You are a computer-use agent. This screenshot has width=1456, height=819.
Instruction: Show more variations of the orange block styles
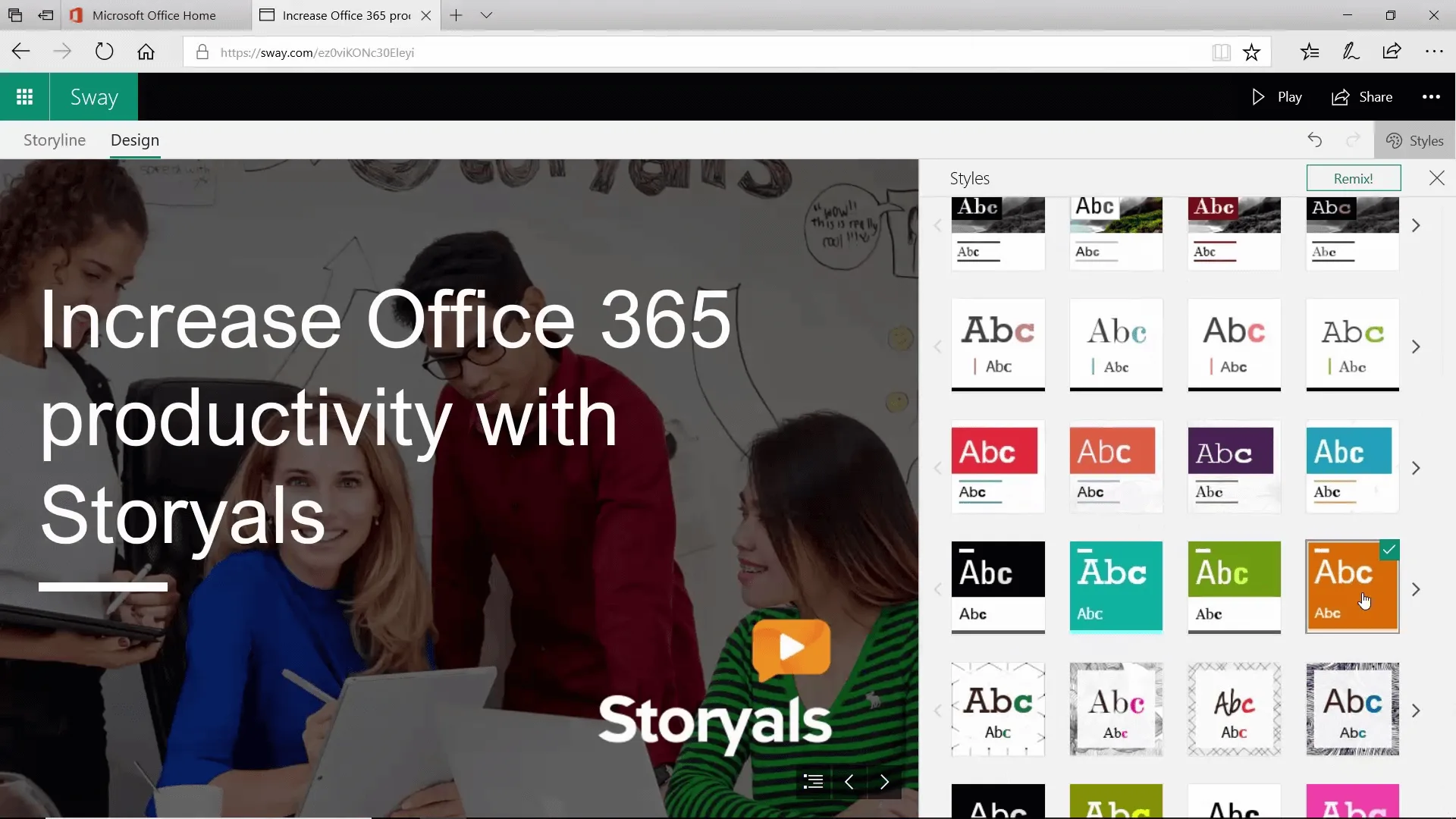pyautogui.click(x=1415, y=589)
